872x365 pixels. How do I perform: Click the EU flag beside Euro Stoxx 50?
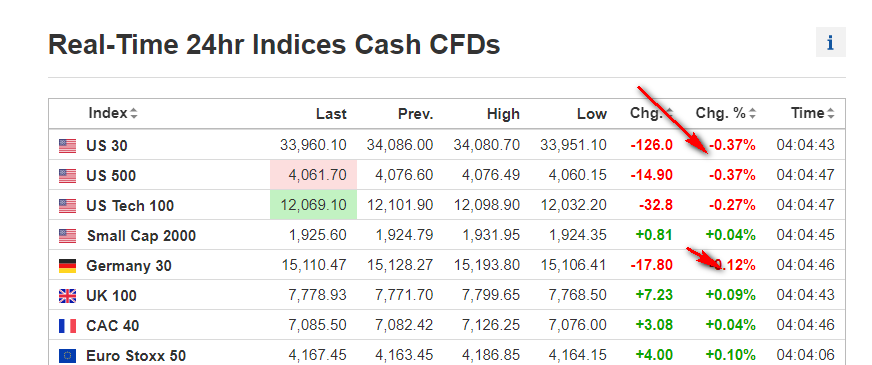pyautogui.click(x=67, y=356)
